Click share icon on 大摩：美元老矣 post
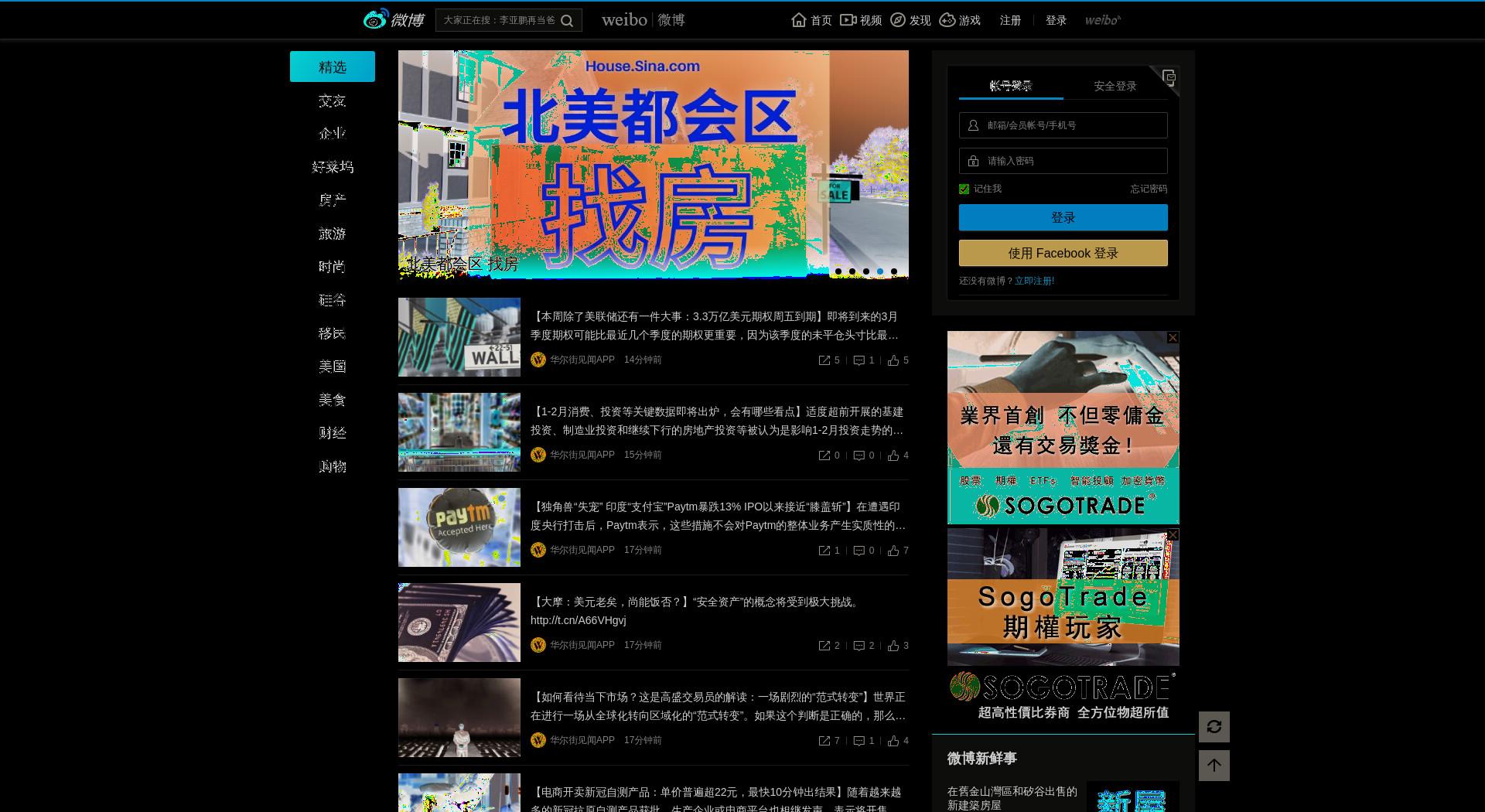1485x812 pixels. (x=824, y=646)
